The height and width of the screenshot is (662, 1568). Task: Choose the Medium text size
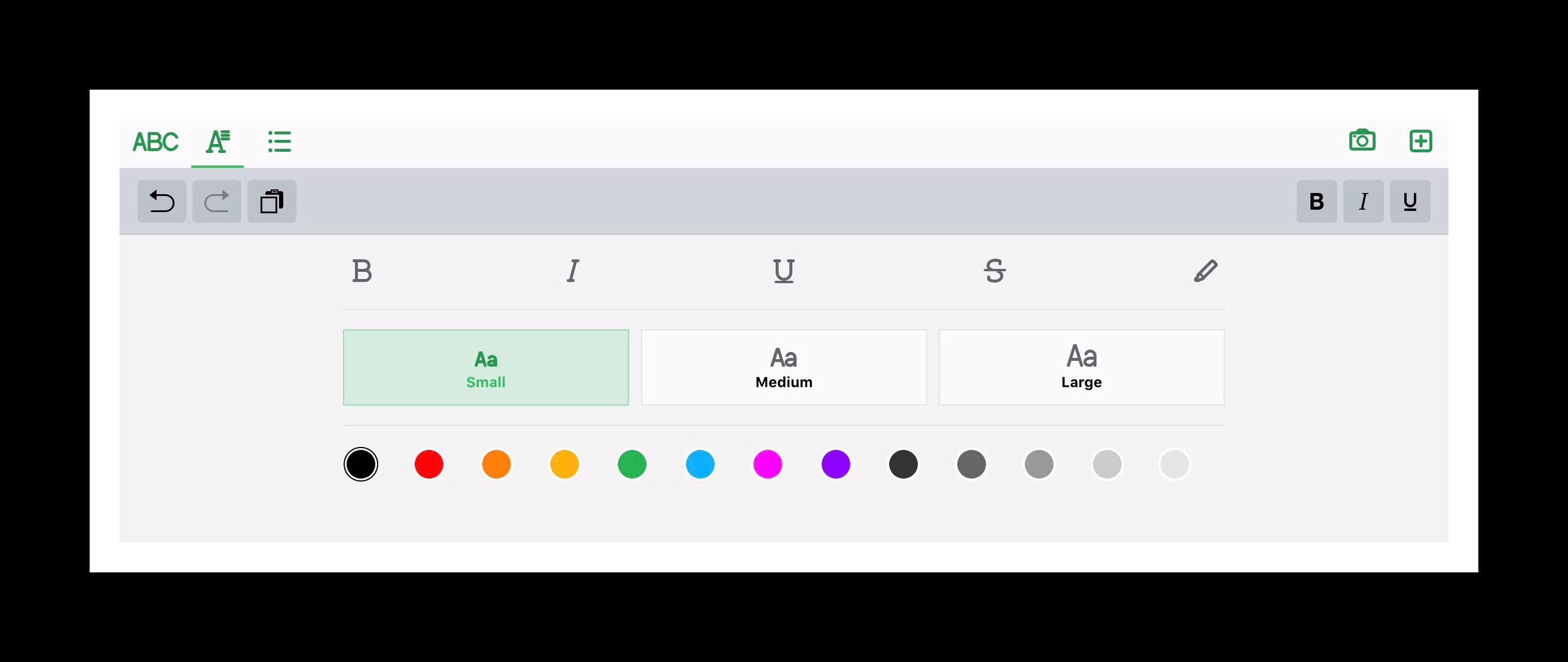783,367
